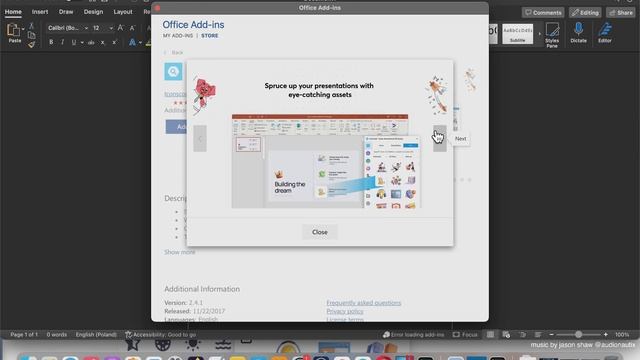Switch to the Home ribbon tab
Viewport: 640px width, 360px height.
tap(13, 12)
